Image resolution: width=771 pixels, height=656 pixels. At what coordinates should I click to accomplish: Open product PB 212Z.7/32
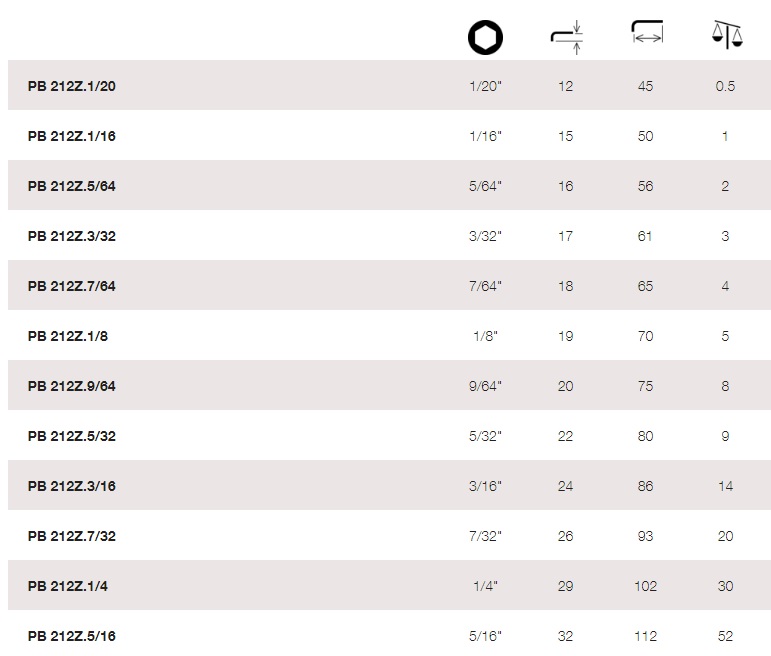click(72, 536)
